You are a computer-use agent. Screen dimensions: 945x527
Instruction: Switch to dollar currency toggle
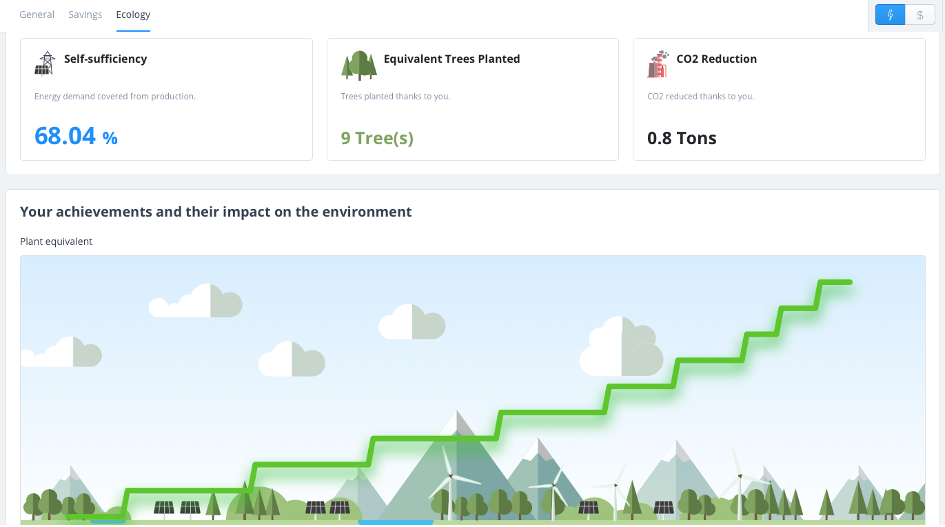coord(920,15)
